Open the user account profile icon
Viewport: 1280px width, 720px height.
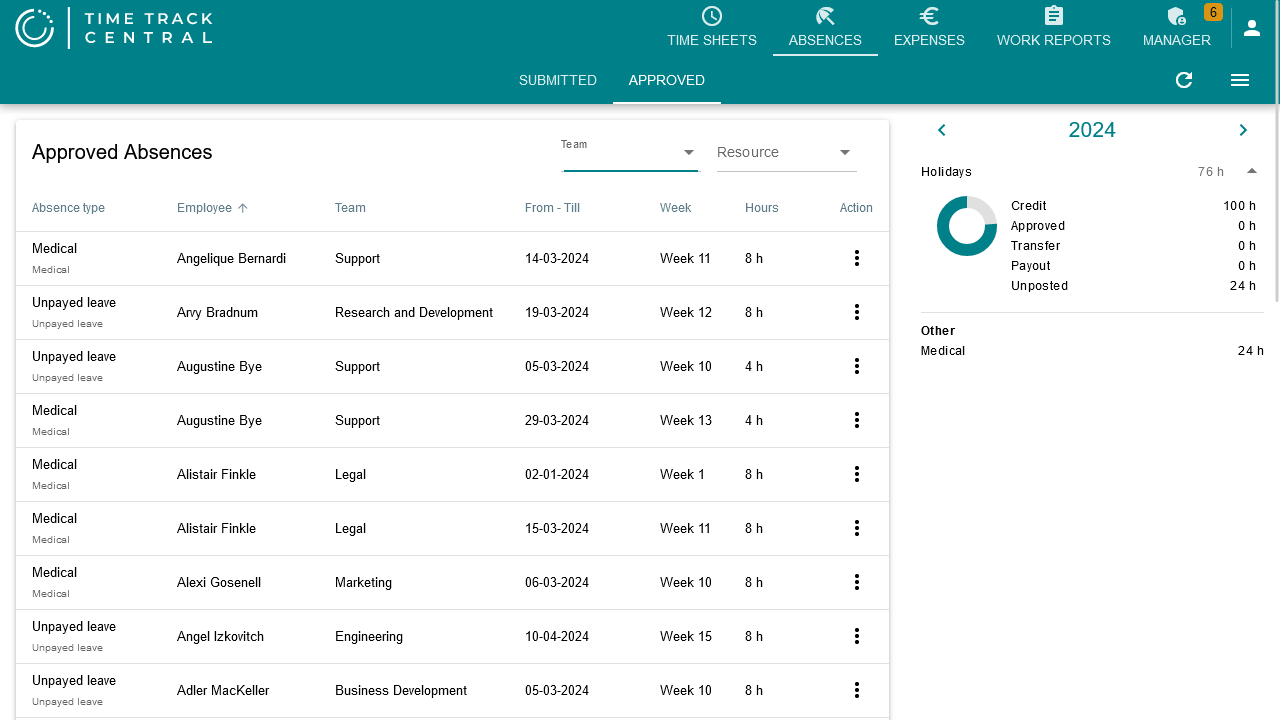click(1252, 28)
